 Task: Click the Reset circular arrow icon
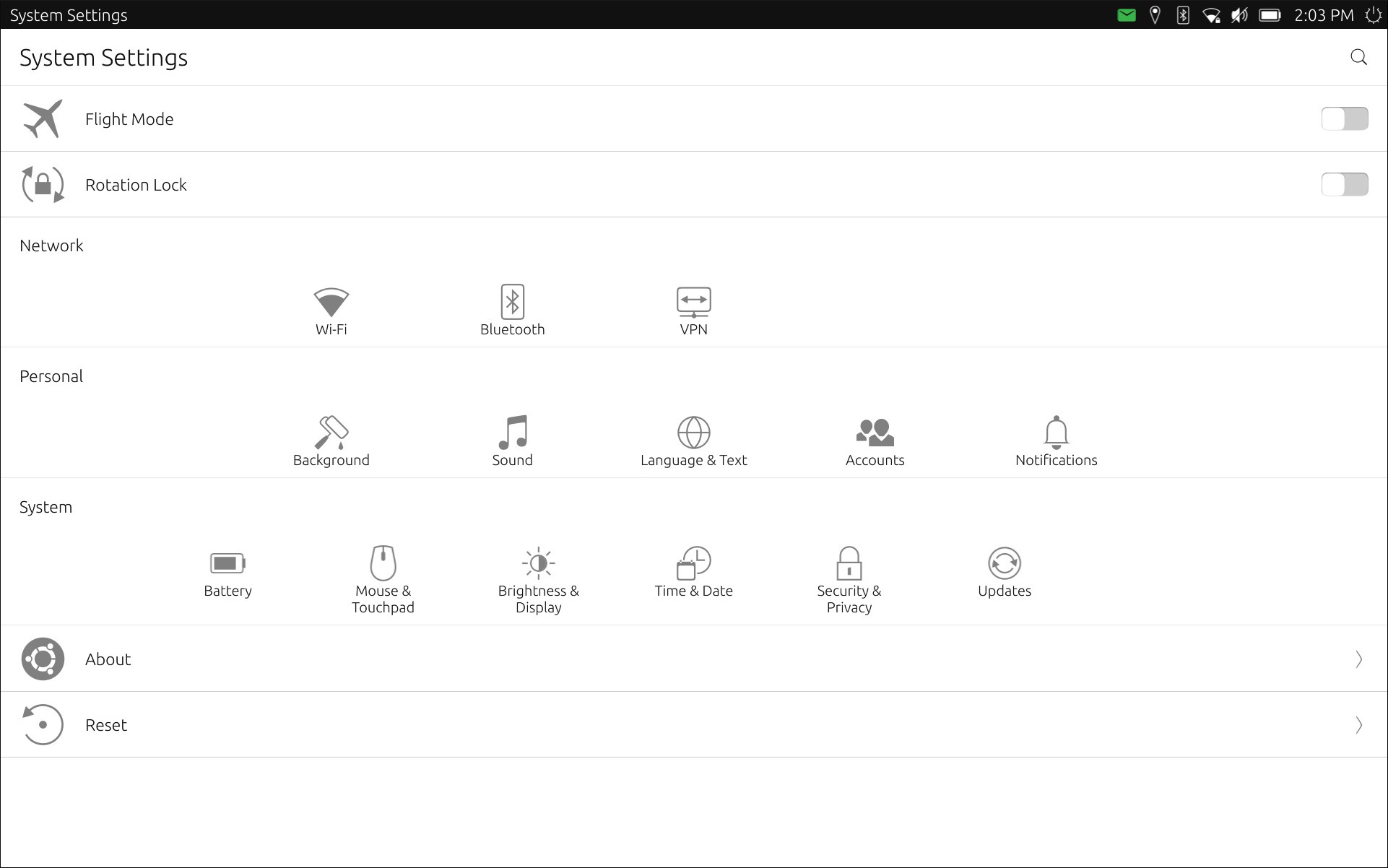[43, 724]
